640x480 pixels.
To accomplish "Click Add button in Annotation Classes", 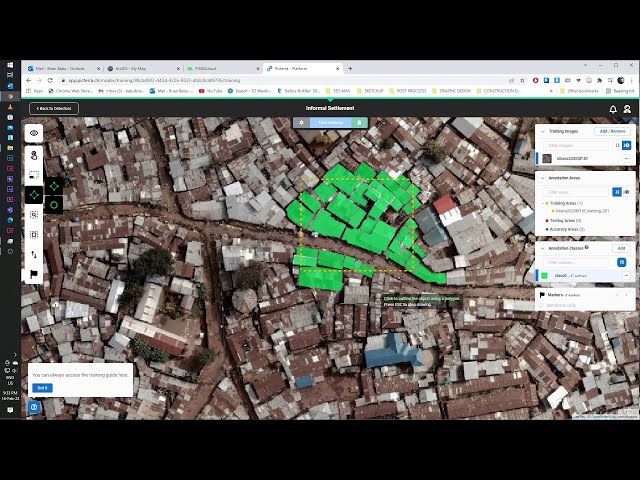I will pyautogui.click(x=621, y=248).
